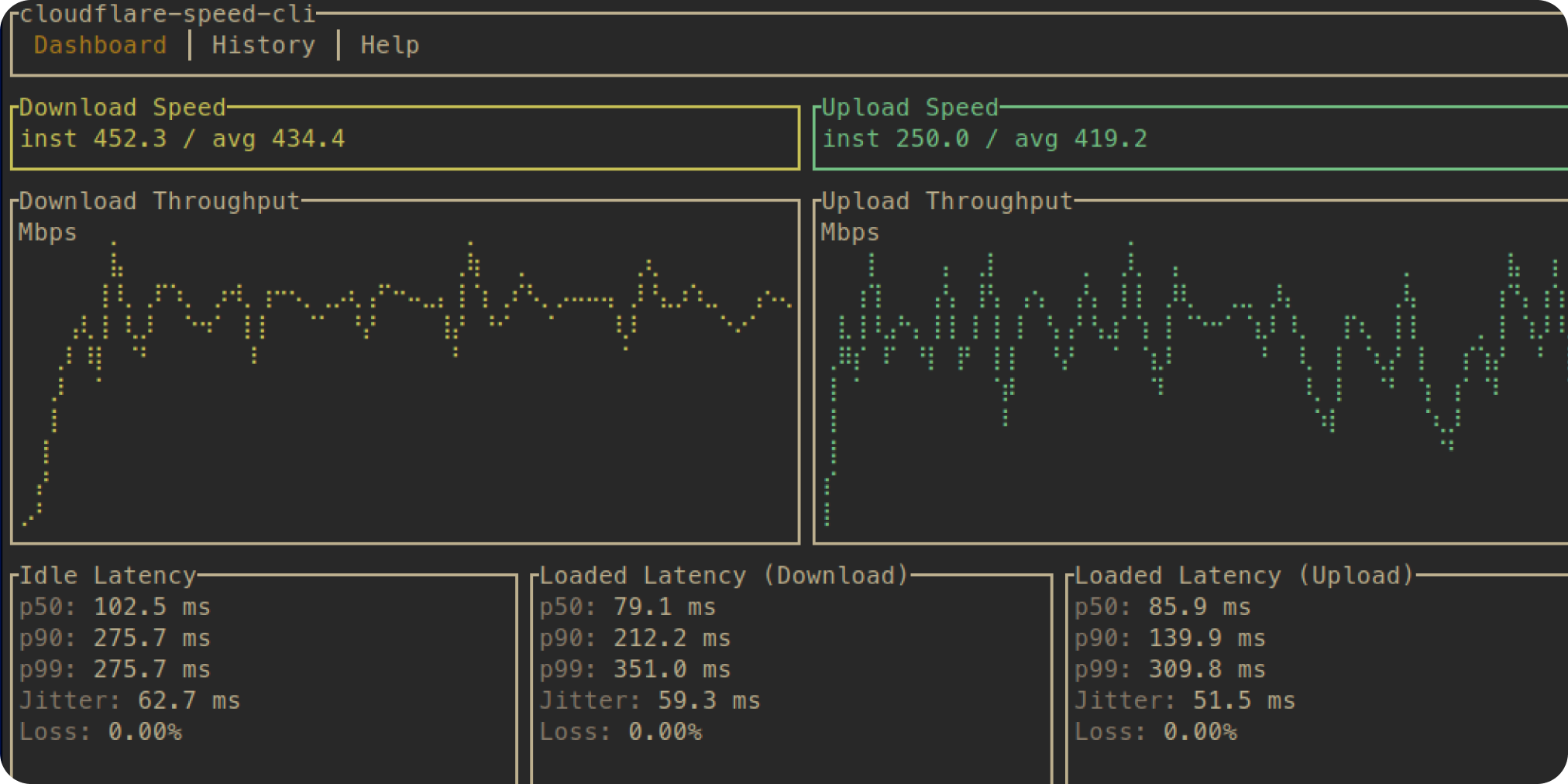Click the download inst 452.3 reading

[93, 139]
